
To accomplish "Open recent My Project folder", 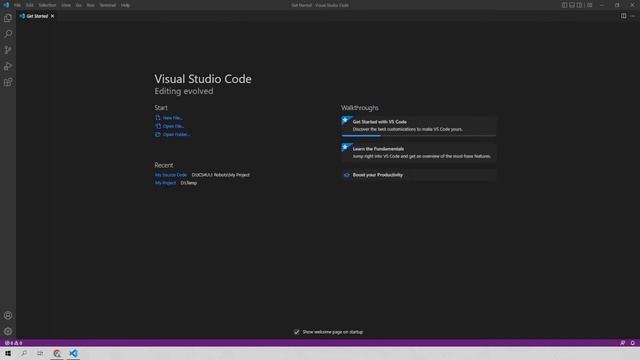I will click(x=165, y=183).
